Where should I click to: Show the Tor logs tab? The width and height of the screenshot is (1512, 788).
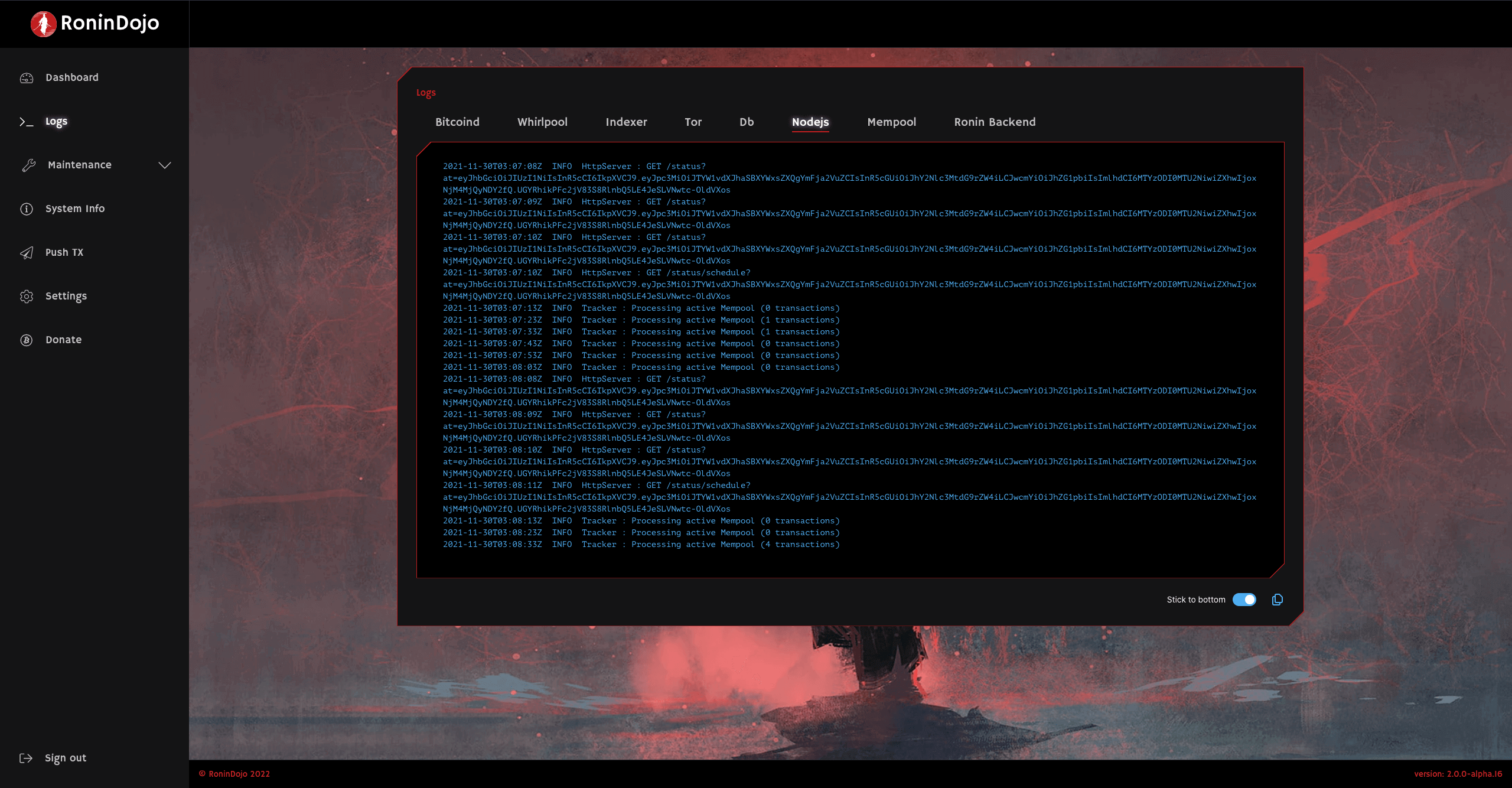693,122
